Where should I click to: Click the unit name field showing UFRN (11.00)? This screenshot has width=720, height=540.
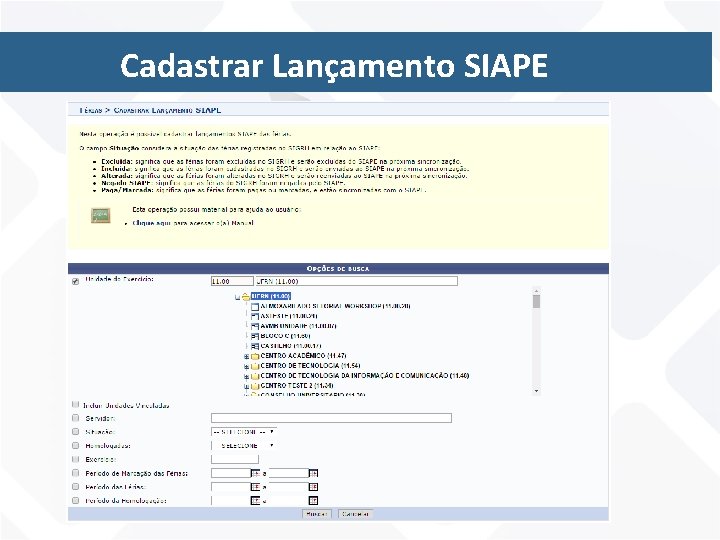(x=356, y=281)
